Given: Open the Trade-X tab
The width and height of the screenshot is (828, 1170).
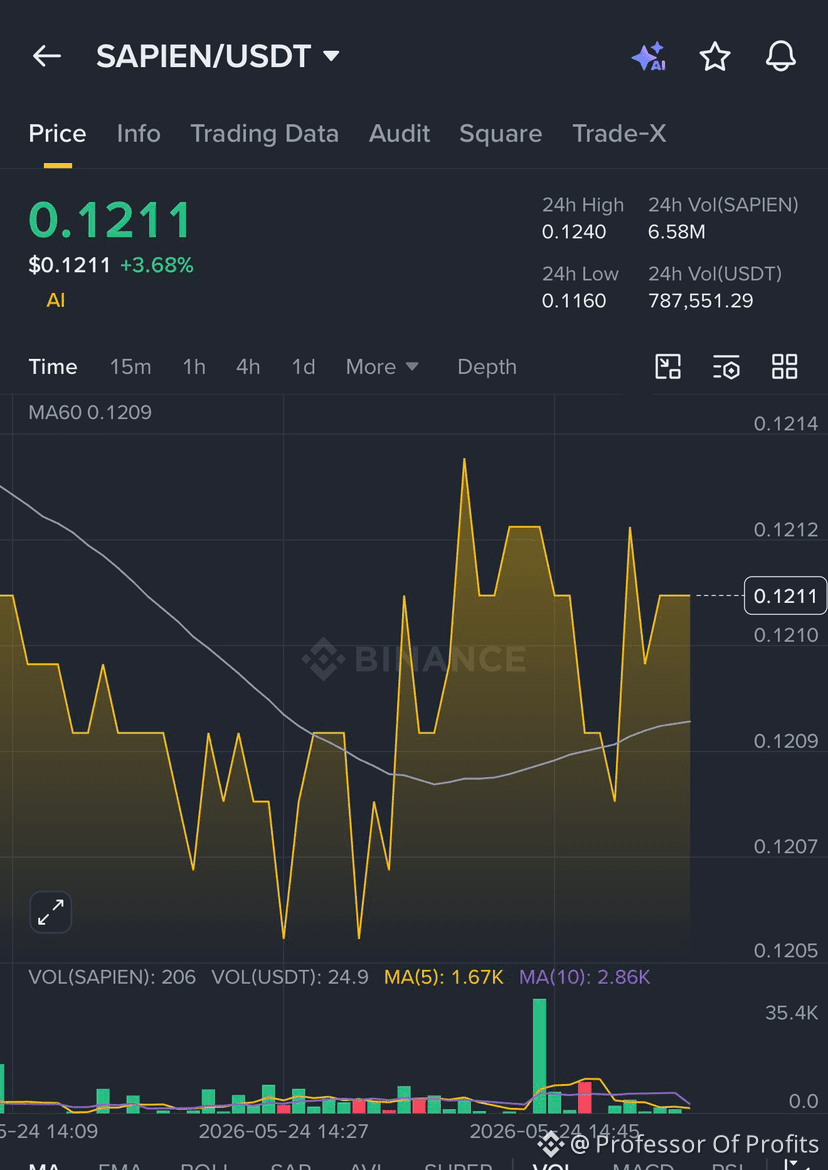Looking at the screenshot, I should (x=619, y=134).
